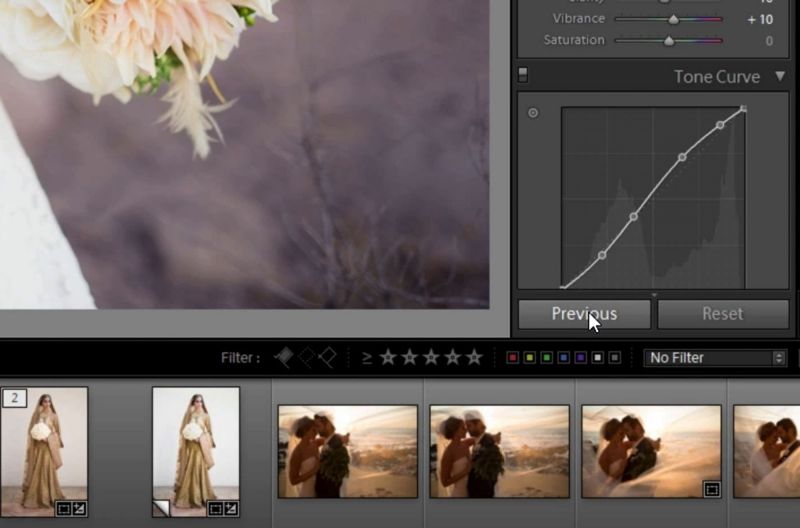Select the first bride portrait thumbnail numbered 2

(44, 451)
